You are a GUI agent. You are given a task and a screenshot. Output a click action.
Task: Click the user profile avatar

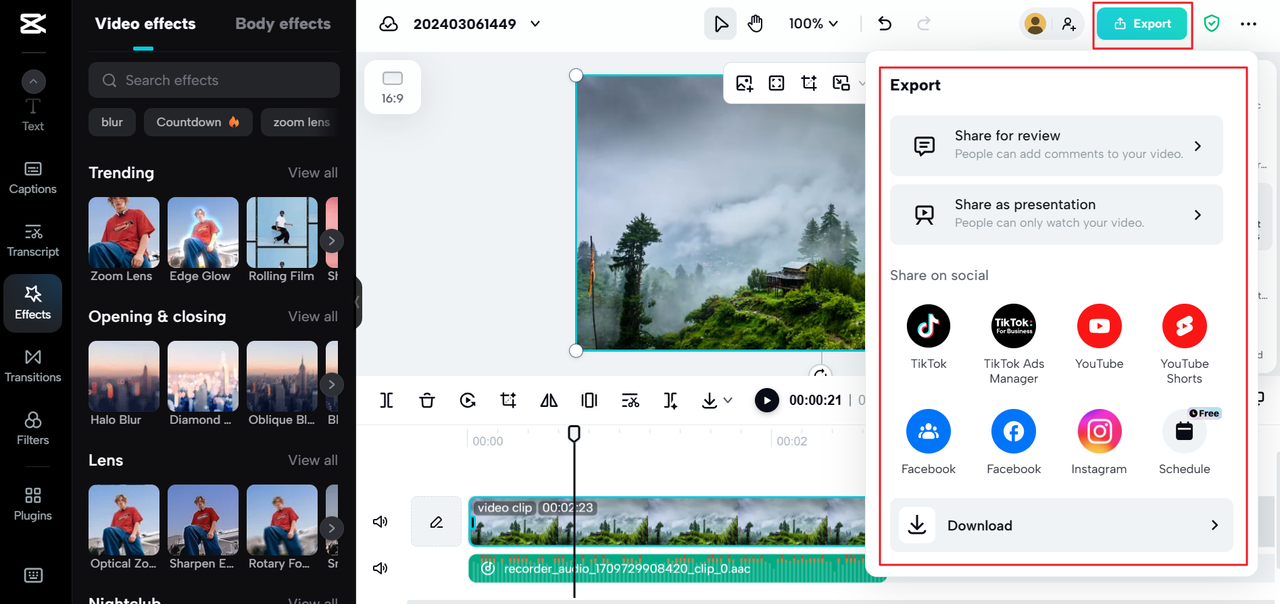tap(1036, 24)
